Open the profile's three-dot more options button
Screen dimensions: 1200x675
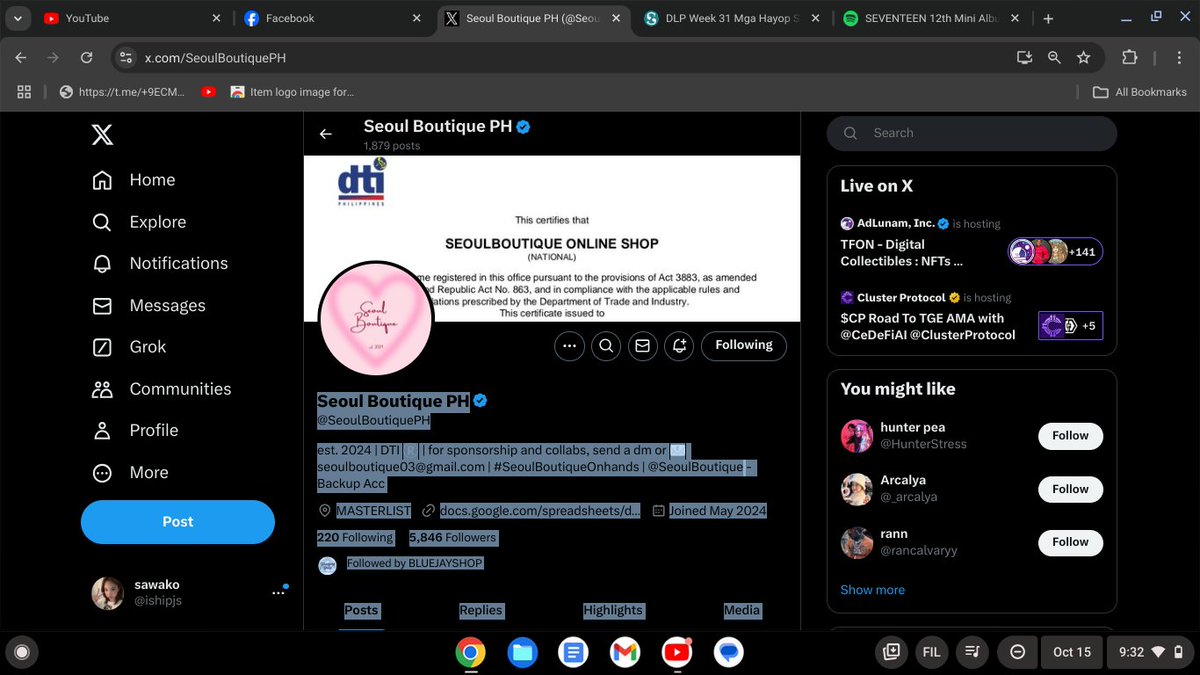569,346
